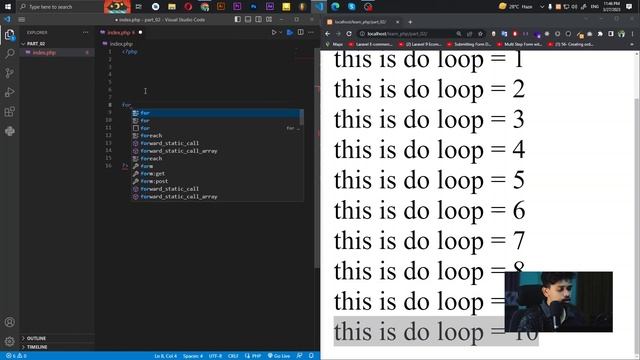The image size is (640, 360).
Task: Open Windows Start menu
Action: pos(8,7)
